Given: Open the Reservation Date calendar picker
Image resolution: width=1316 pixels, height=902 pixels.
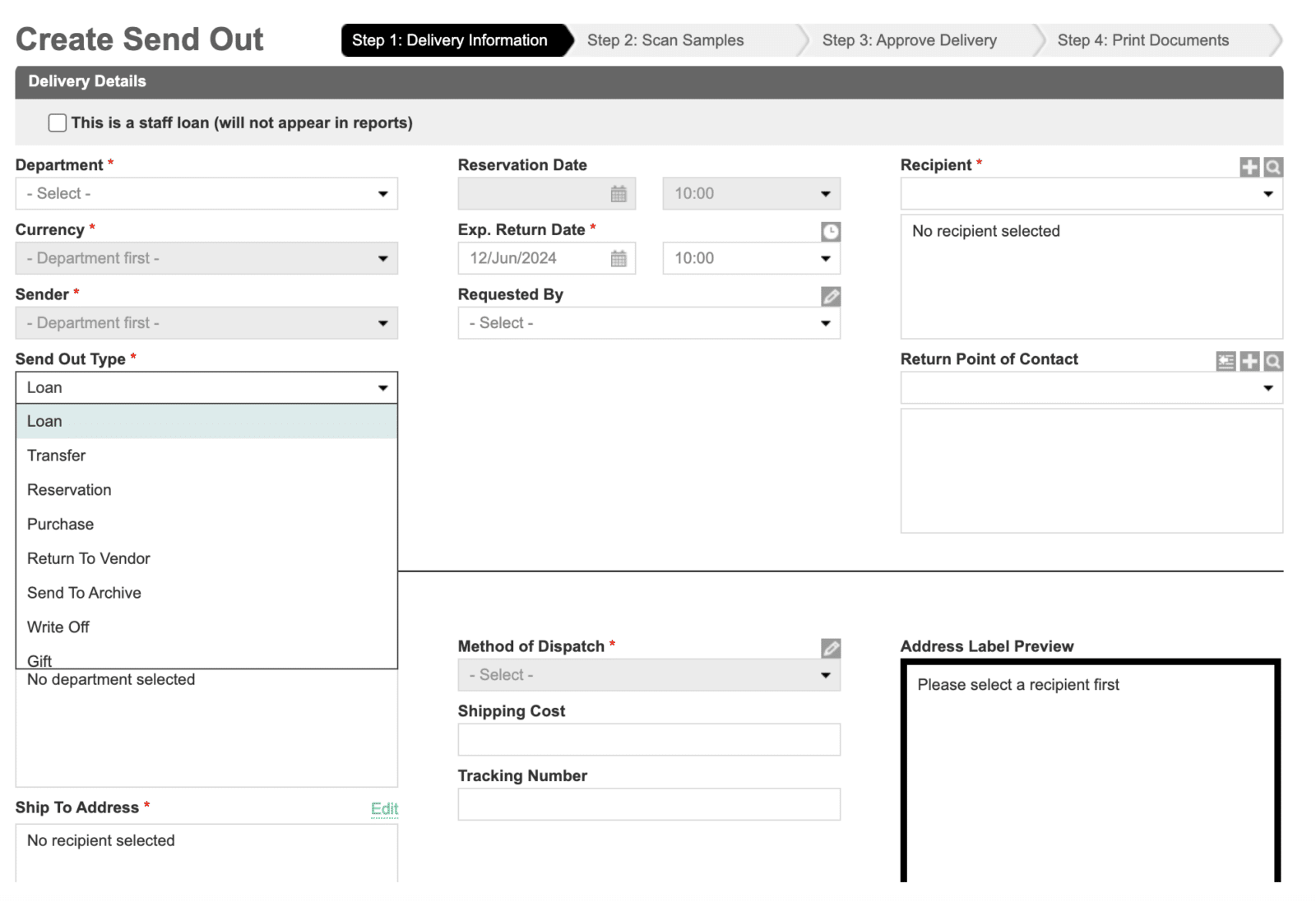Looking at the screenshot, I should pos(619,193).
